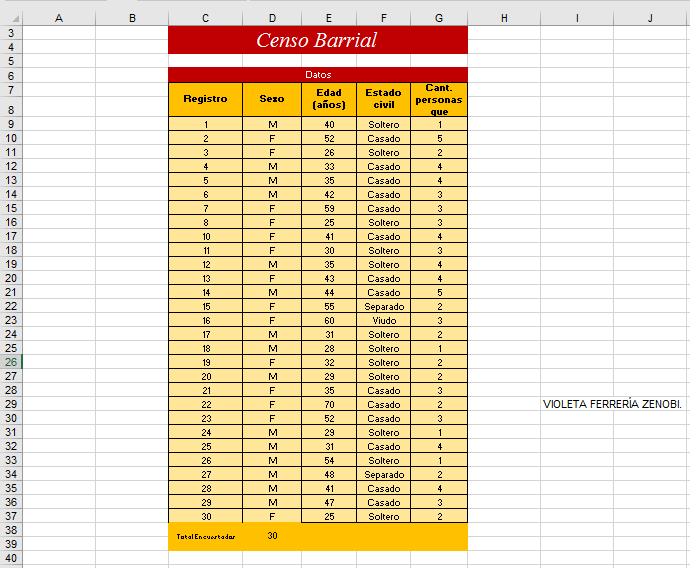
Task: Select 'F' sexo cell in row 10
Action: click(272, 139)
